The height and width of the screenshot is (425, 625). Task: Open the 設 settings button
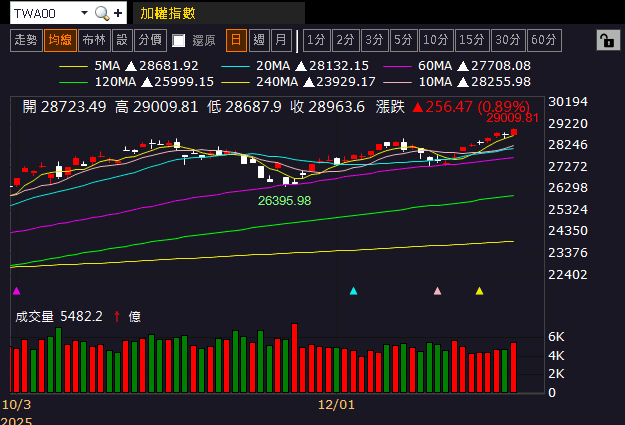click(x=122, y=40)
